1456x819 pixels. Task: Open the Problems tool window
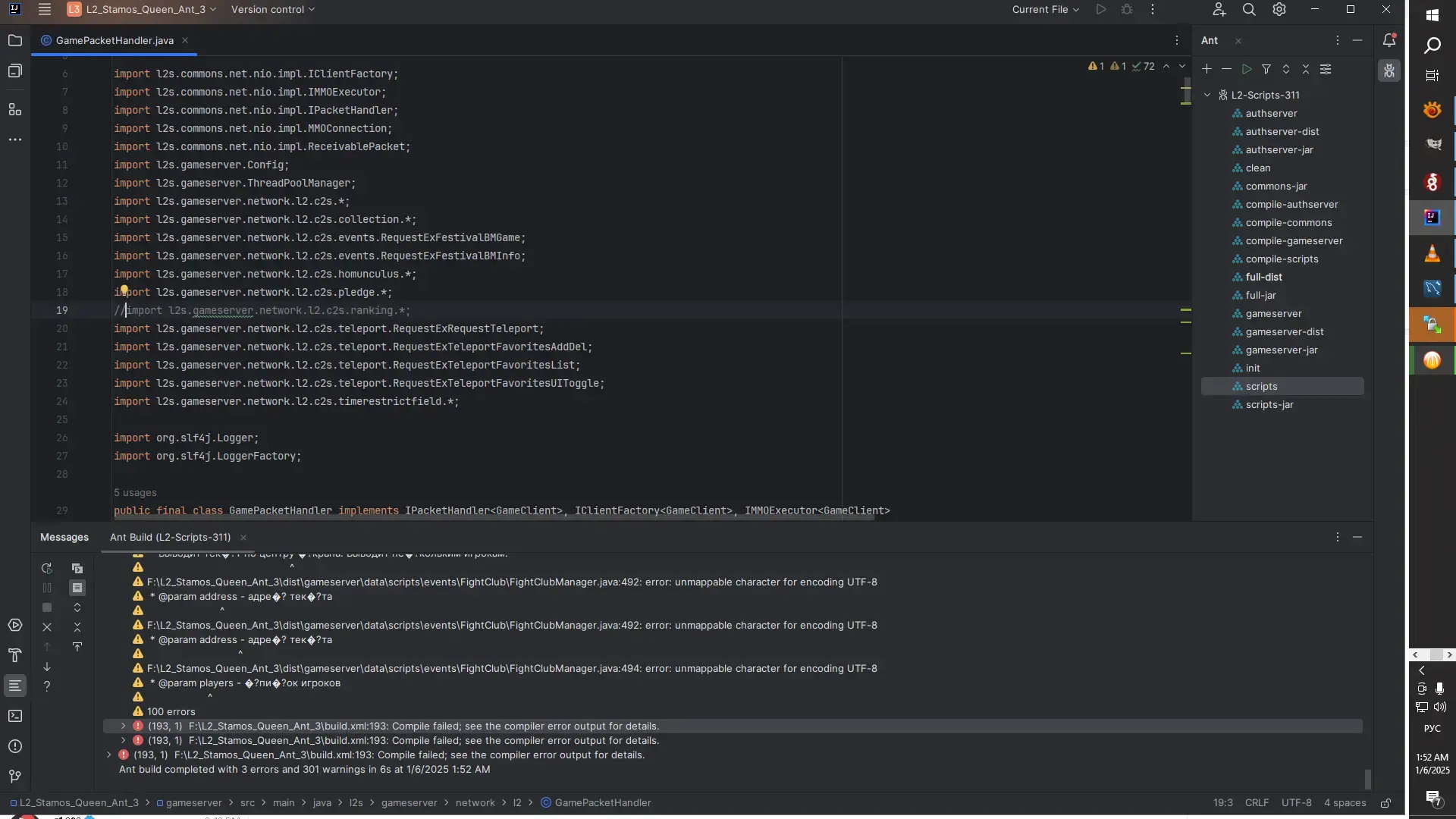pos(15,746)
